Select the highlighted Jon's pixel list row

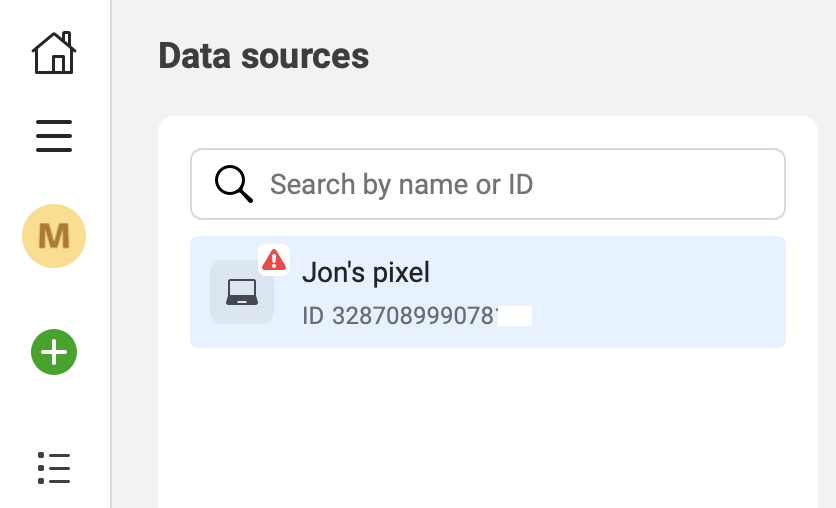[488, 292]
